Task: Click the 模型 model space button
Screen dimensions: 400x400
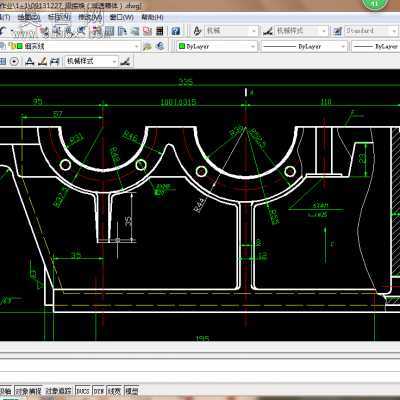Action: pyautogui.click(x=131, y=391)
